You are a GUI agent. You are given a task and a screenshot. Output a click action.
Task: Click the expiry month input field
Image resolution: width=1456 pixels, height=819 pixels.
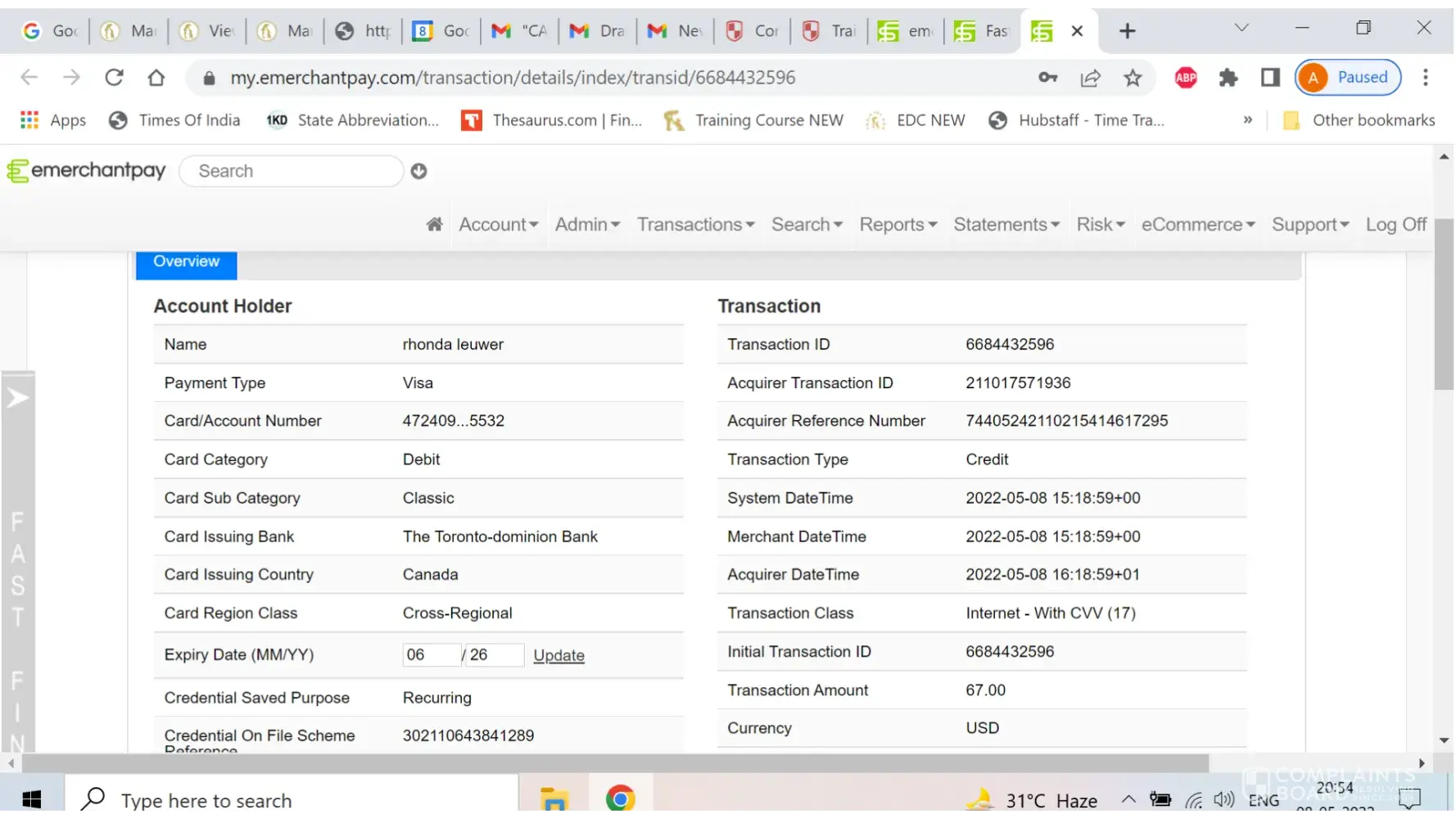click(x=431, y=655)
